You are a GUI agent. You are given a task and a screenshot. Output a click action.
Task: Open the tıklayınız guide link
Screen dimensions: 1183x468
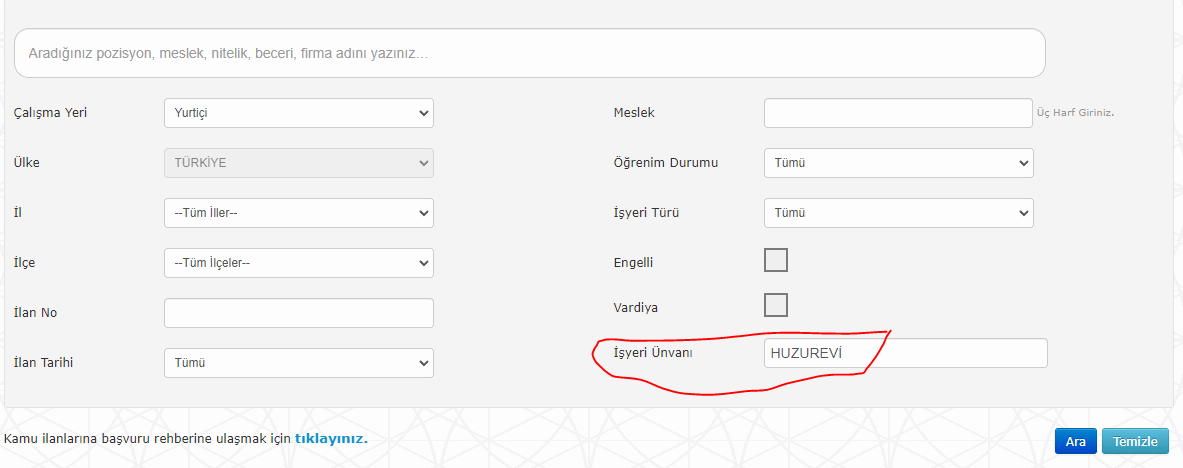(x=331, y=438)
